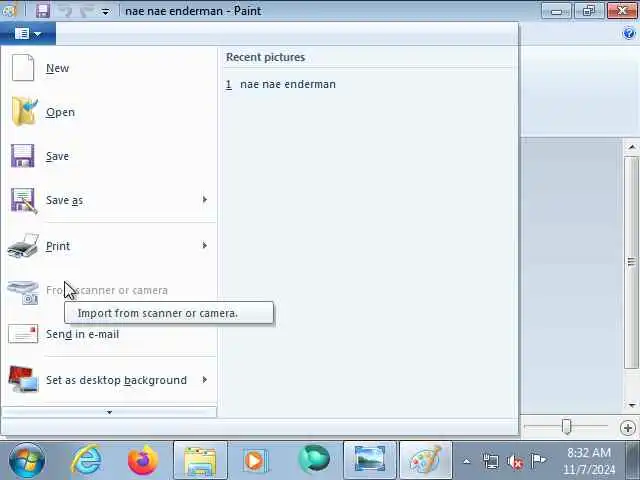The image size is (640, 480).
Task: Select New from the menu
Action: coord(109,68)
